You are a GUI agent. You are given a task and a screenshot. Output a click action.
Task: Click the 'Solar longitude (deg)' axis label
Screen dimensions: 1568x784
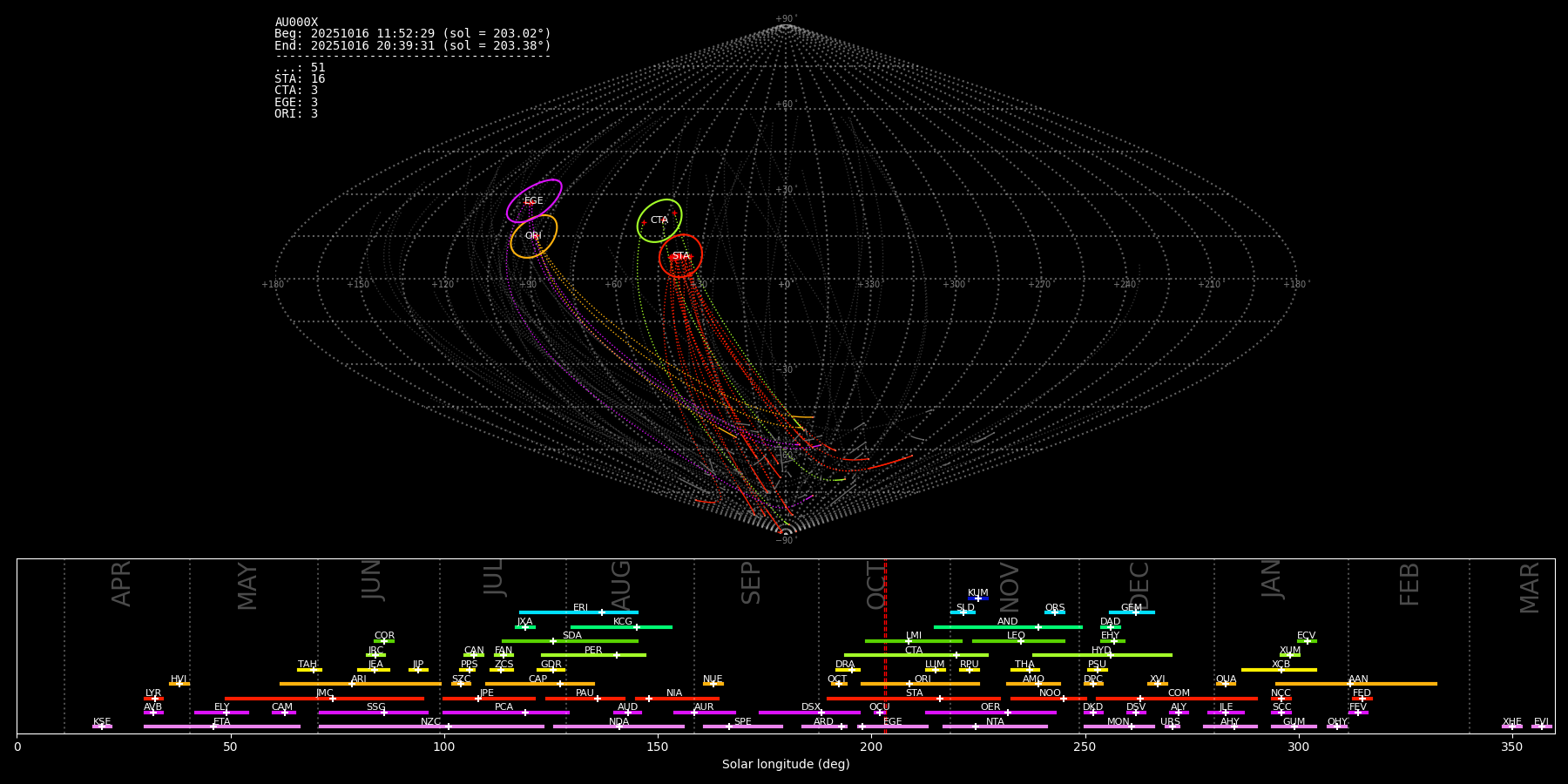pyautogui.click(x=786, y=765)
